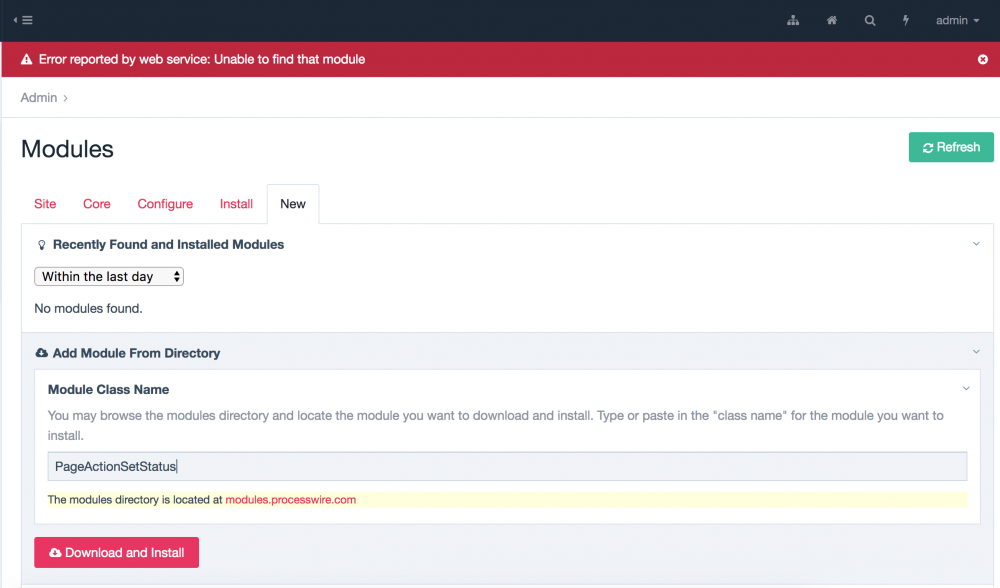This screenshot has height=588, width=1000.
Task: Click the Download and Install button
Action: click(116, 553)
